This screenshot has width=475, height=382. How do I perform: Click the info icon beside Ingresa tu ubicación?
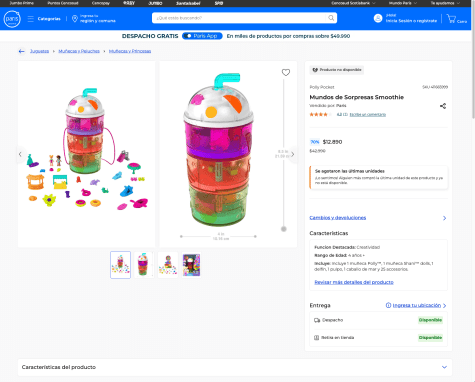[x=388, y=305]
